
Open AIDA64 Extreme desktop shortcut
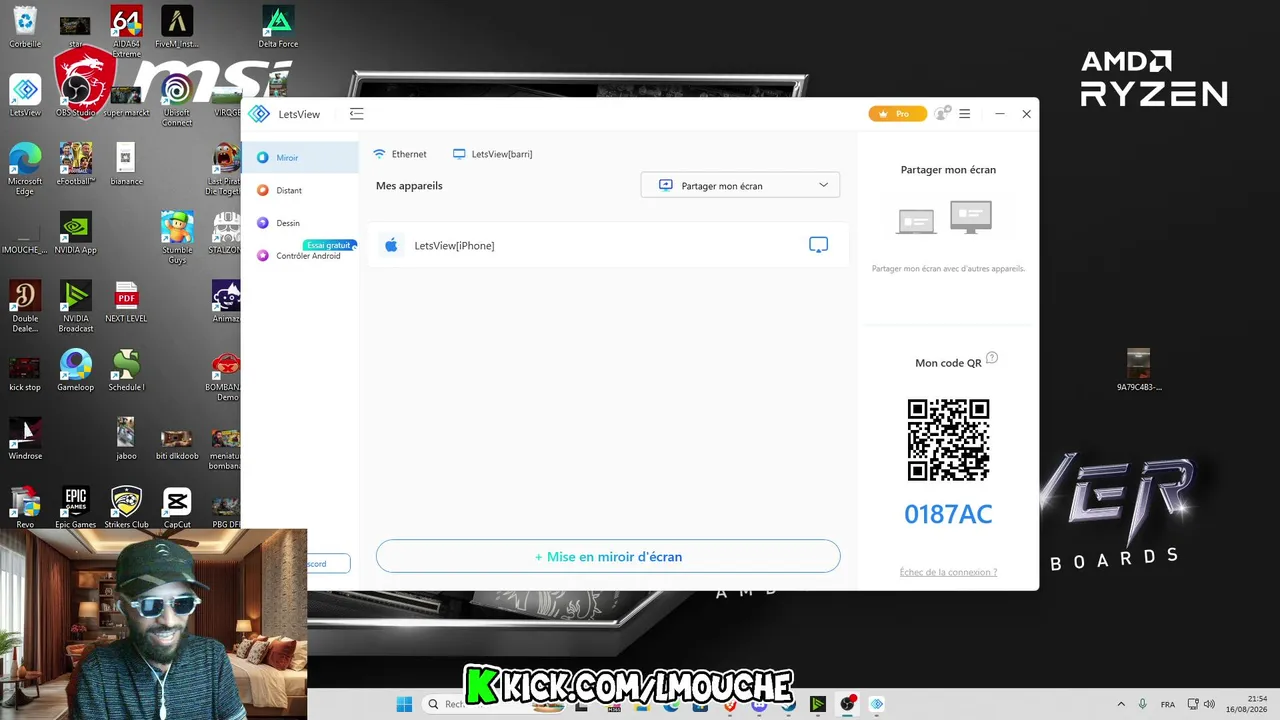[x=126, y=31]
